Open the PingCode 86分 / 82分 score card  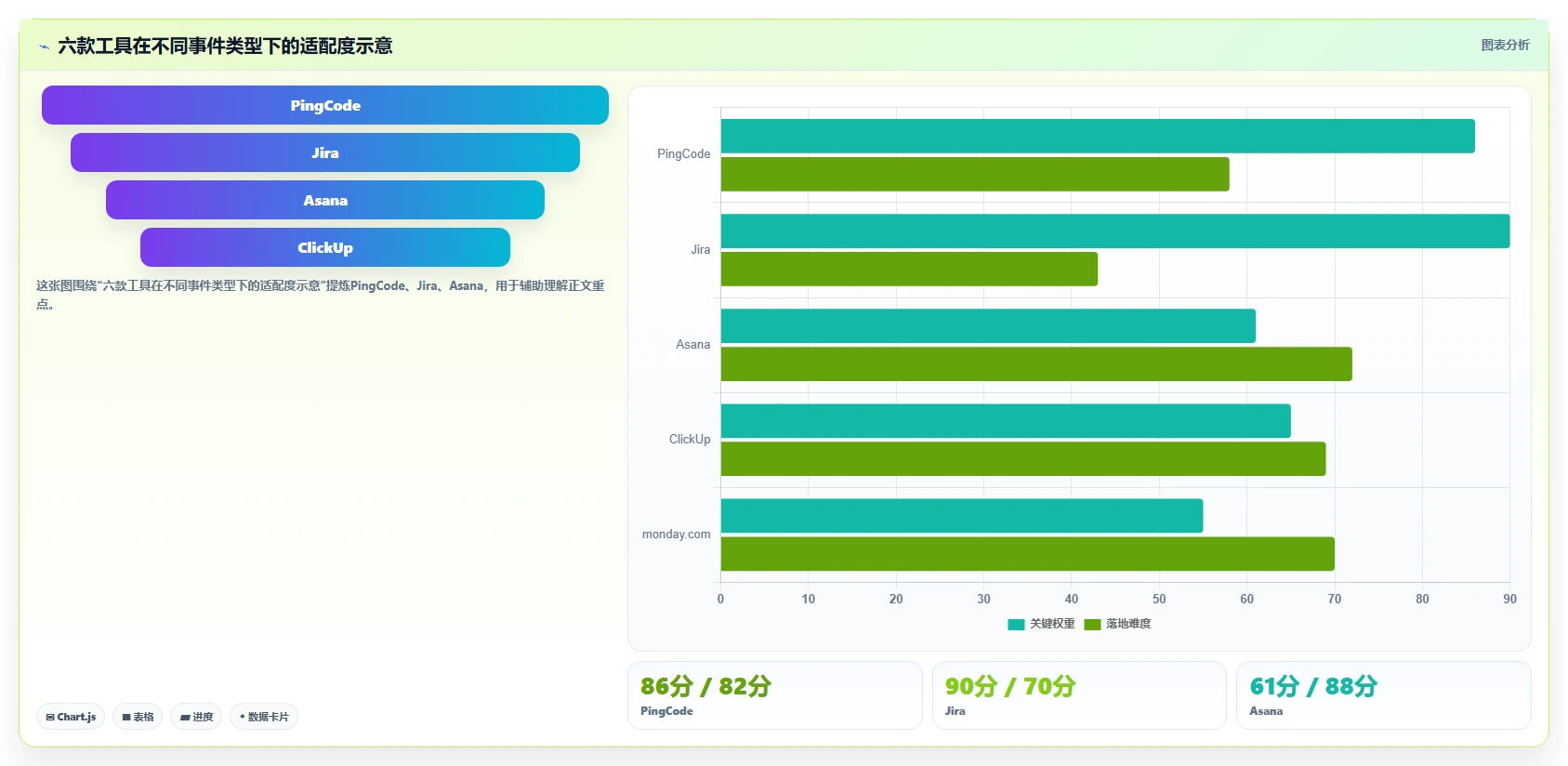(775, 695)
